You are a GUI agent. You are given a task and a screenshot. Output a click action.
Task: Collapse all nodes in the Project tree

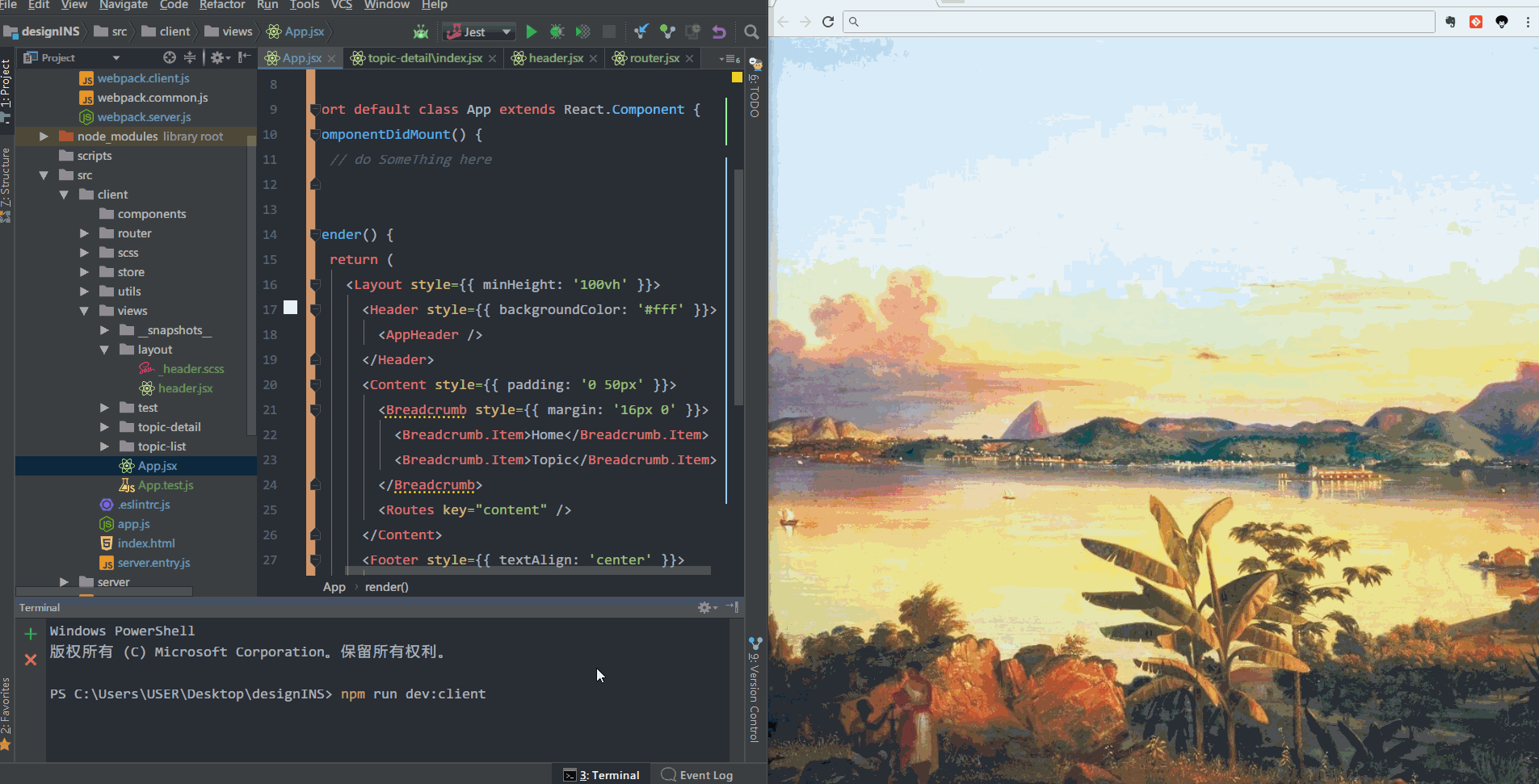pyautogui.click(x=190, y=57)
